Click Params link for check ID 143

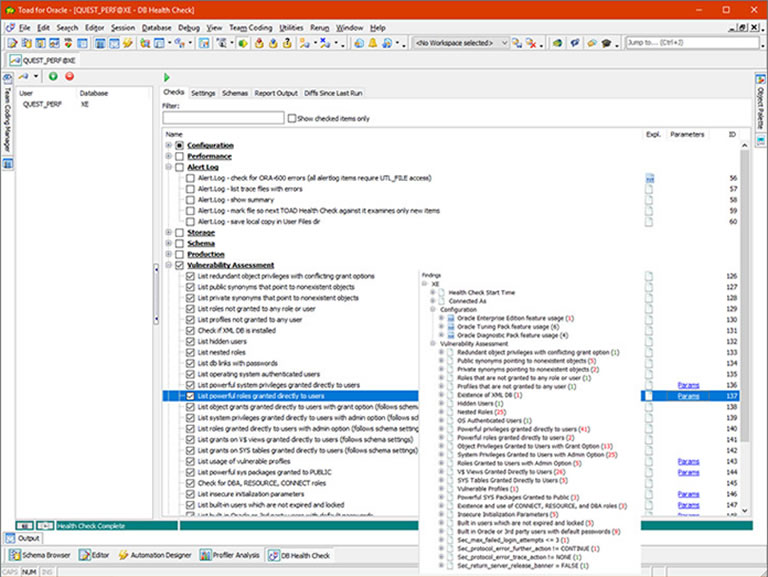tap(688, 461)
